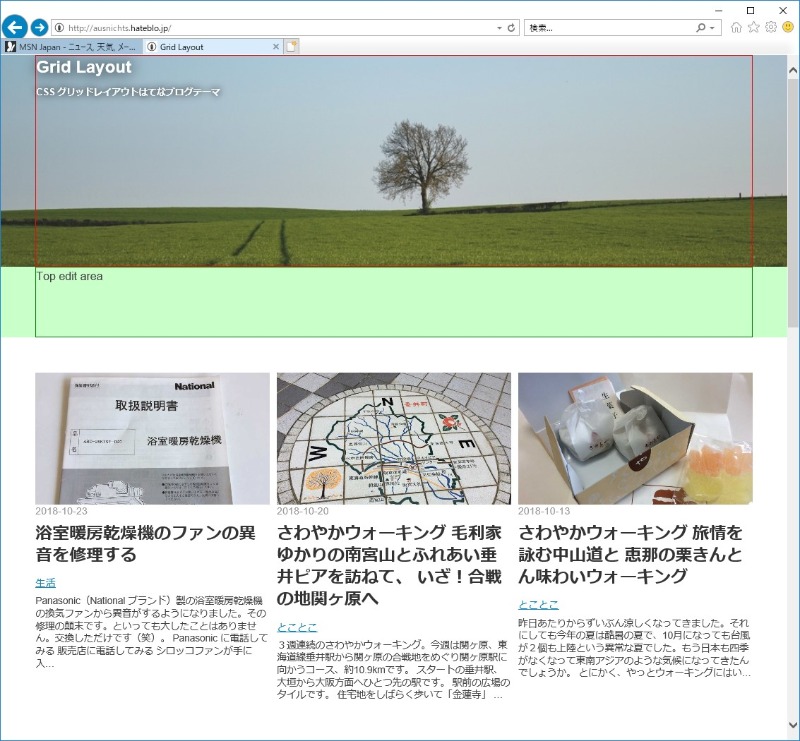The image size is (800, 741).
Task: Click the Grid Layout blog title link
Action: [x=84, y=67]
